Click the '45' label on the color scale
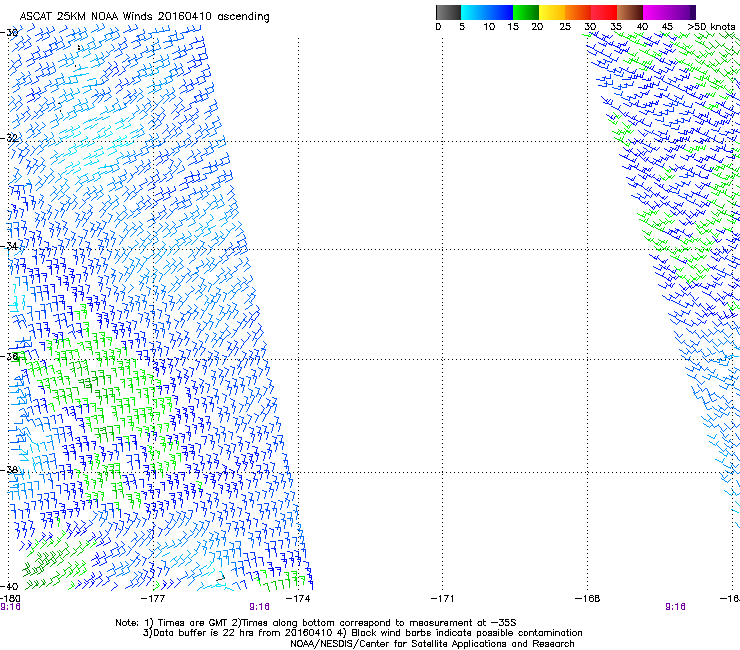Image resolution: width=740 pixels, height=650 pixels. point(667,27)
